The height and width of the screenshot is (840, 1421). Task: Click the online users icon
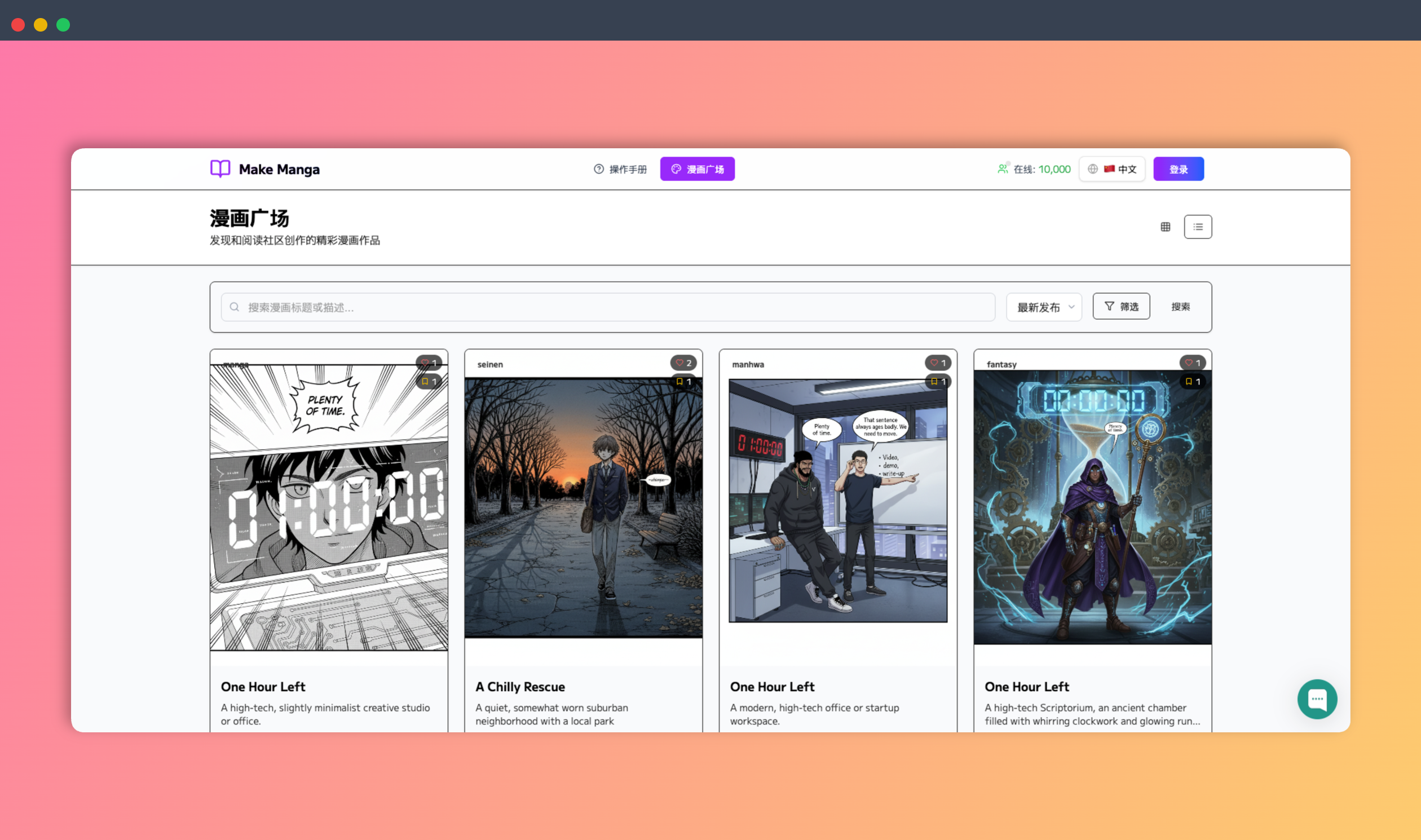point(1003,169)
